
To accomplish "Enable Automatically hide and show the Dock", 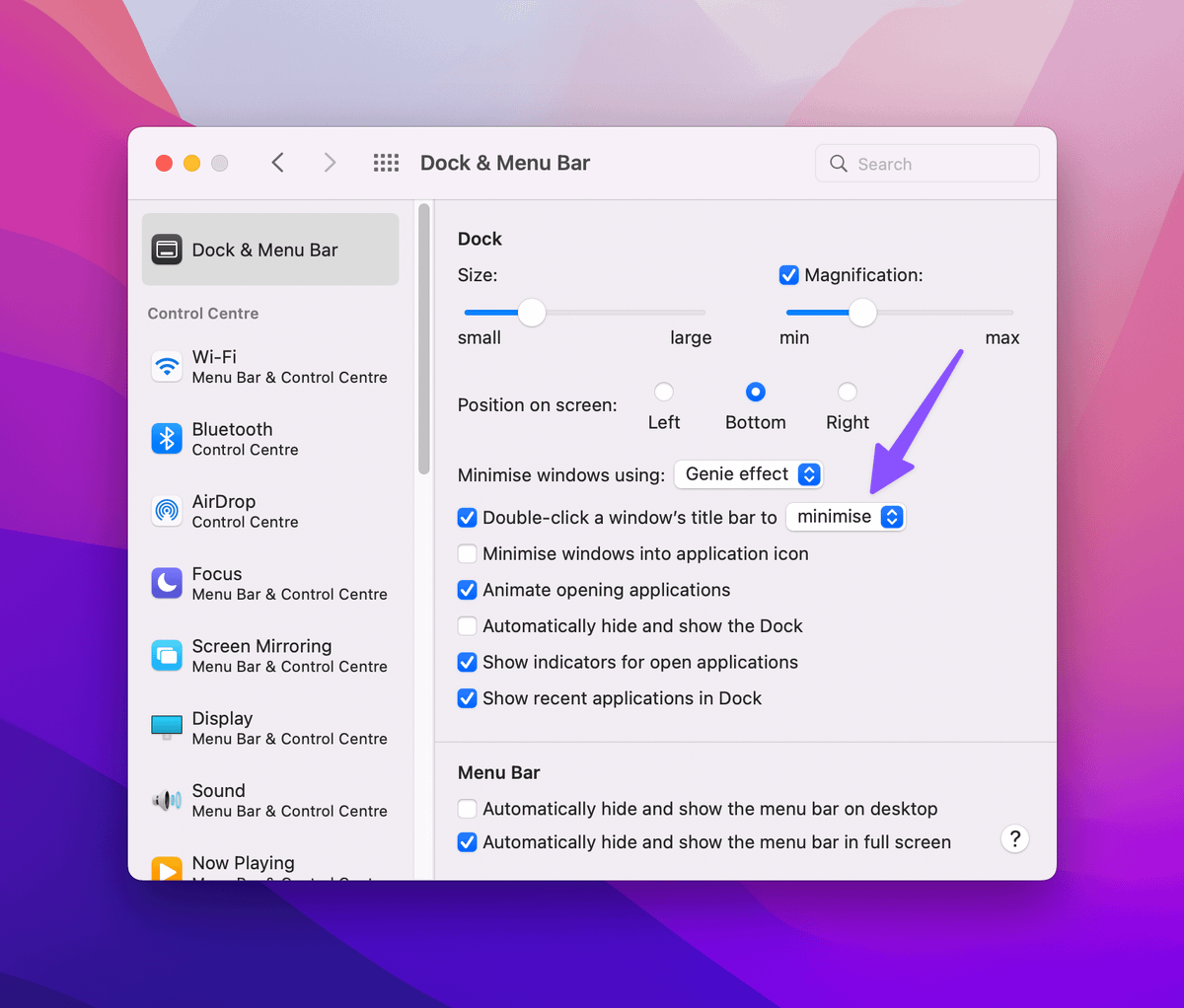I will tap(468, 626).
